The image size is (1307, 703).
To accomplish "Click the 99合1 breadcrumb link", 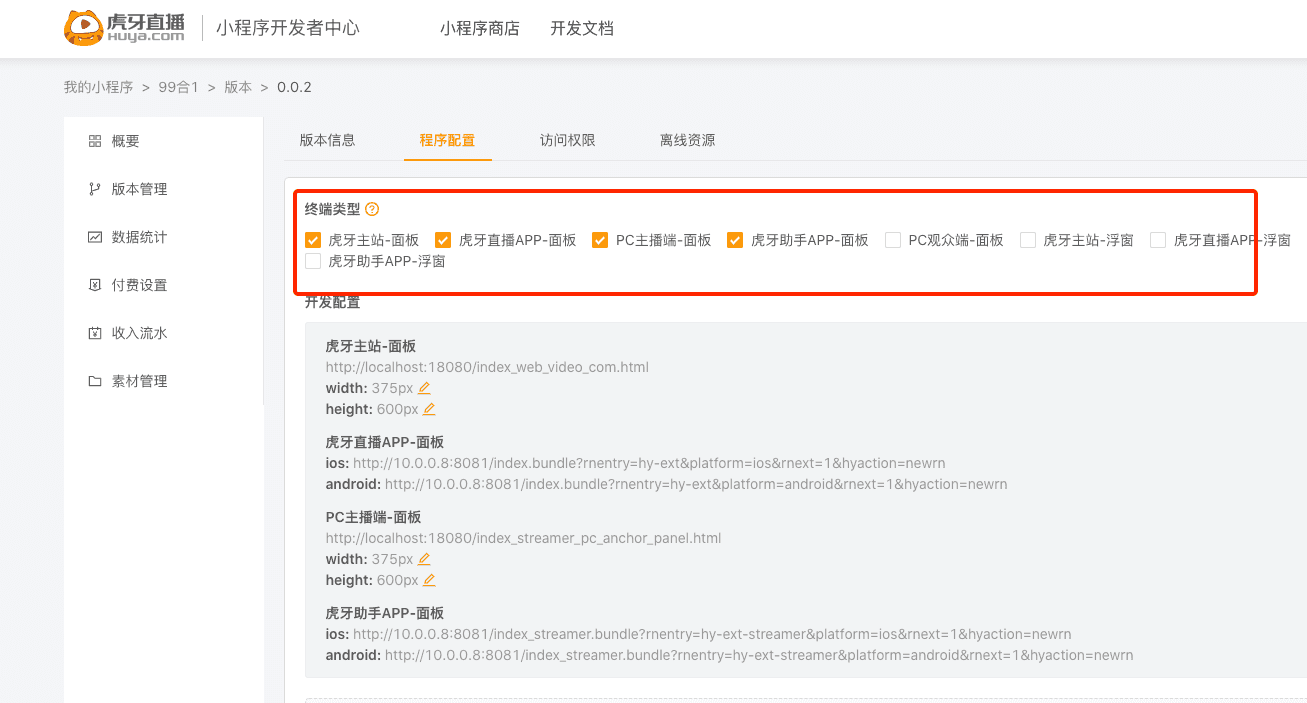I will pyautogui.click(x=179, y=87).
